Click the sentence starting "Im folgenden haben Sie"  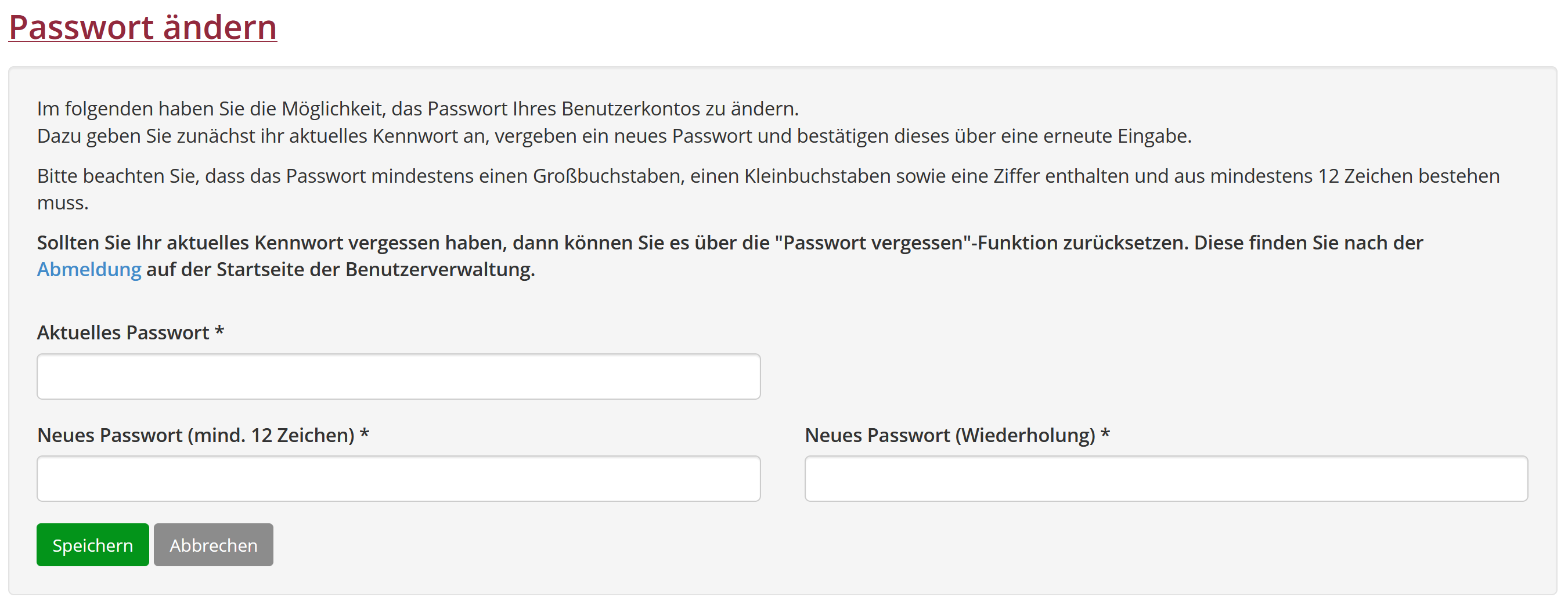417,109
